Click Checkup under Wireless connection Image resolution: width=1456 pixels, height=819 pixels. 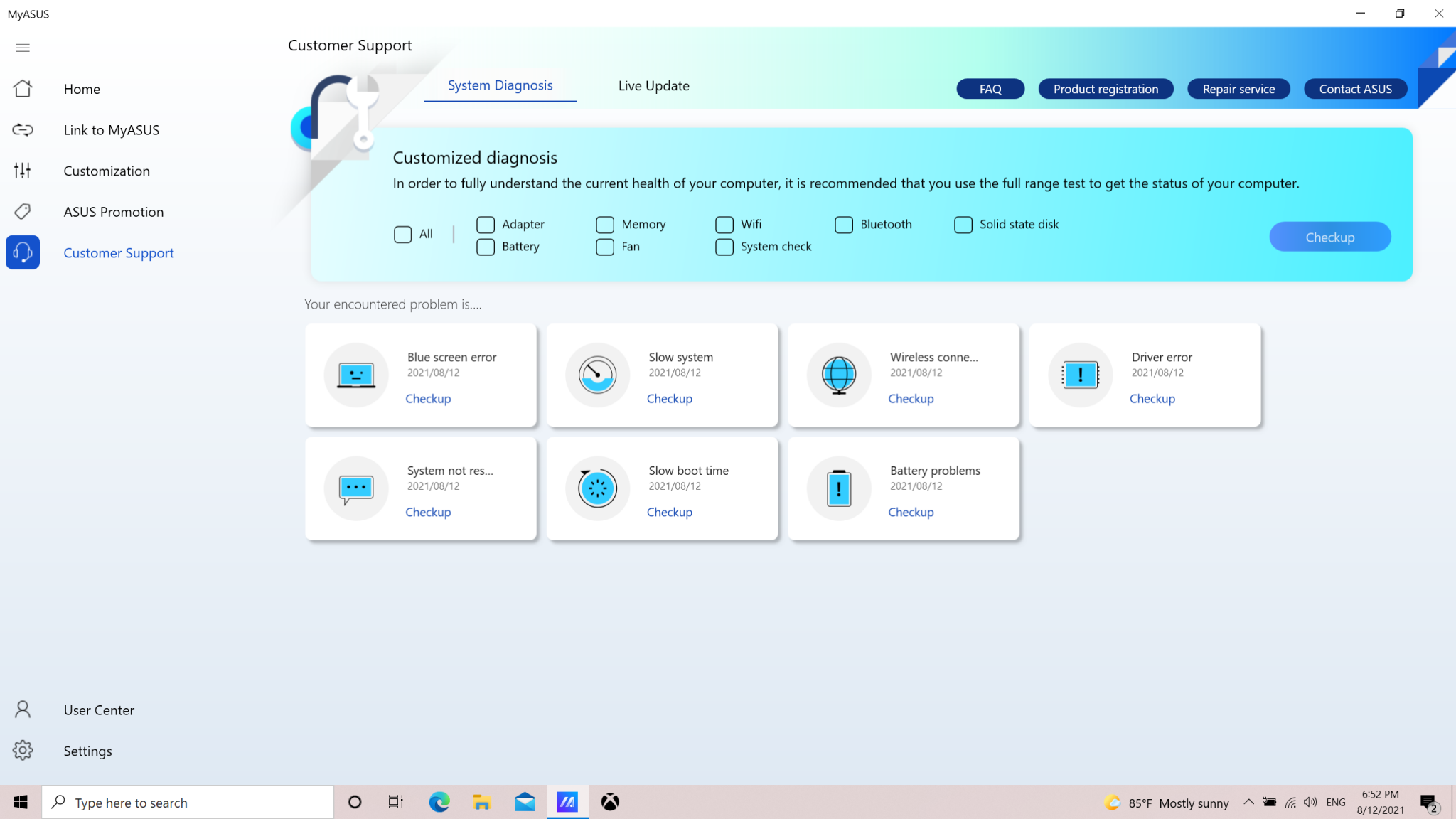911,399
